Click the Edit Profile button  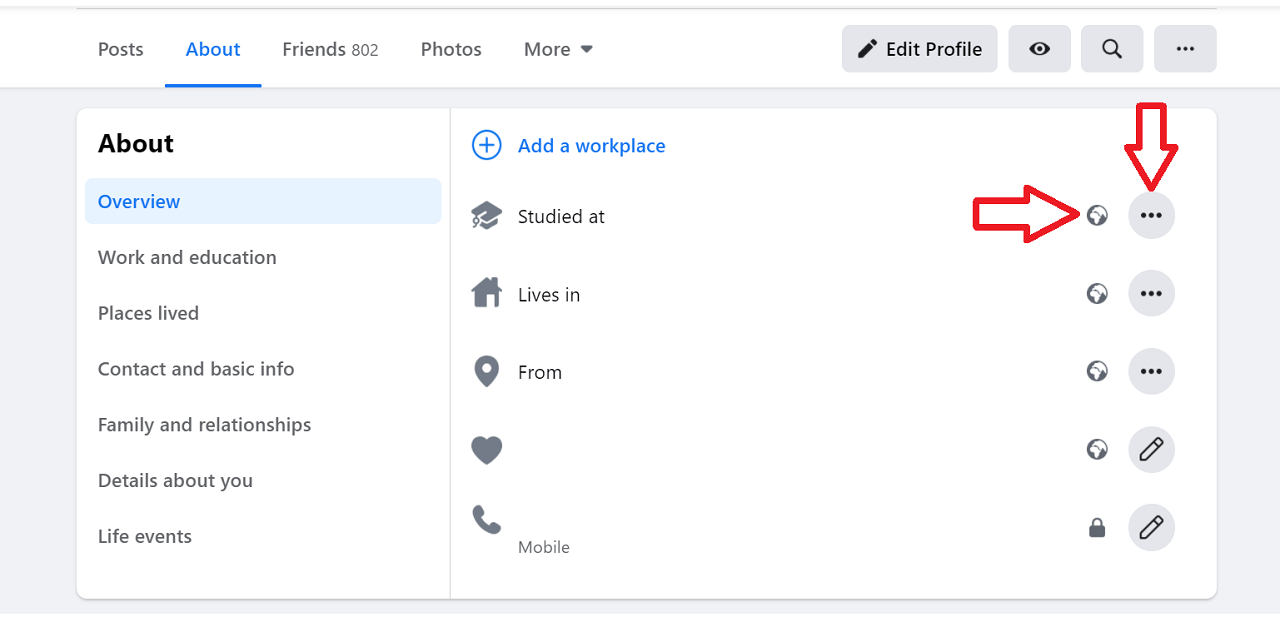tap(919, 49)
